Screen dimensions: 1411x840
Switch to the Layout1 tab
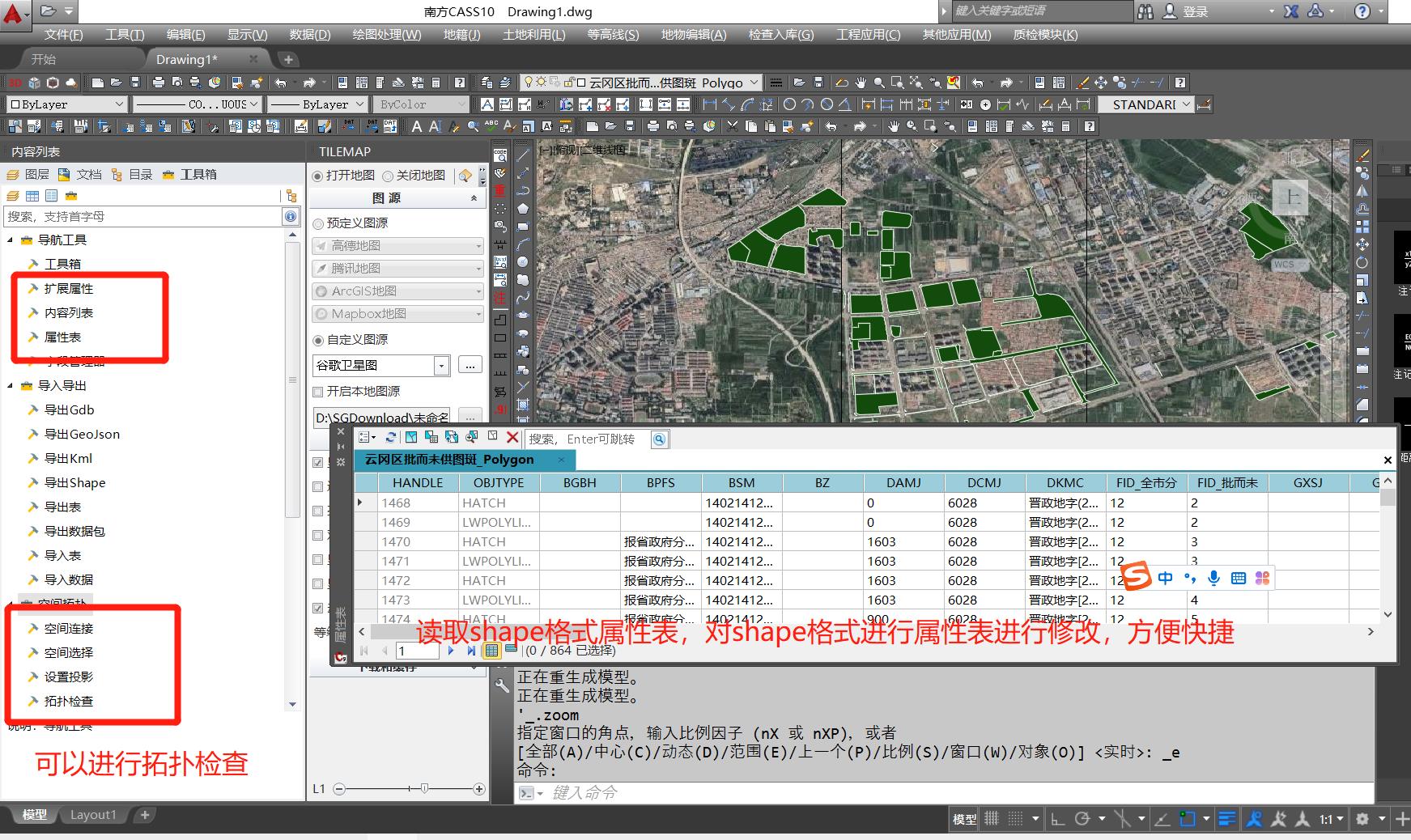tap(93, 815)
